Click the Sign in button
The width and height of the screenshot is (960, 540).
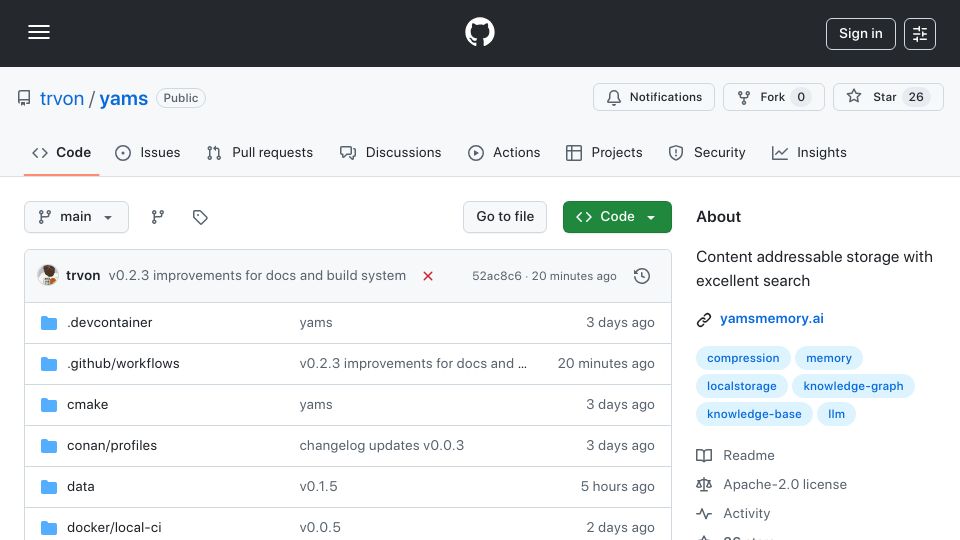(860, 34)
